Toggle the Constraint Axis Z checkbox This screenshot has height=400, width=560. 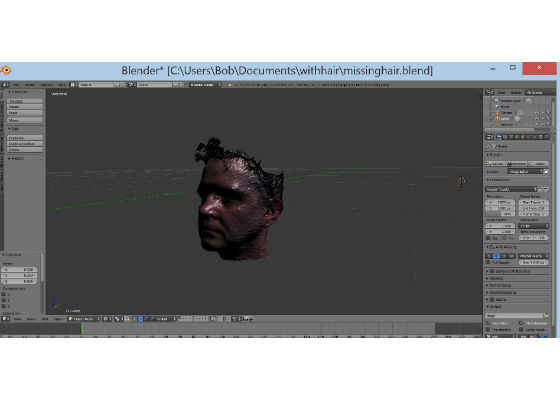coord(4,306)
